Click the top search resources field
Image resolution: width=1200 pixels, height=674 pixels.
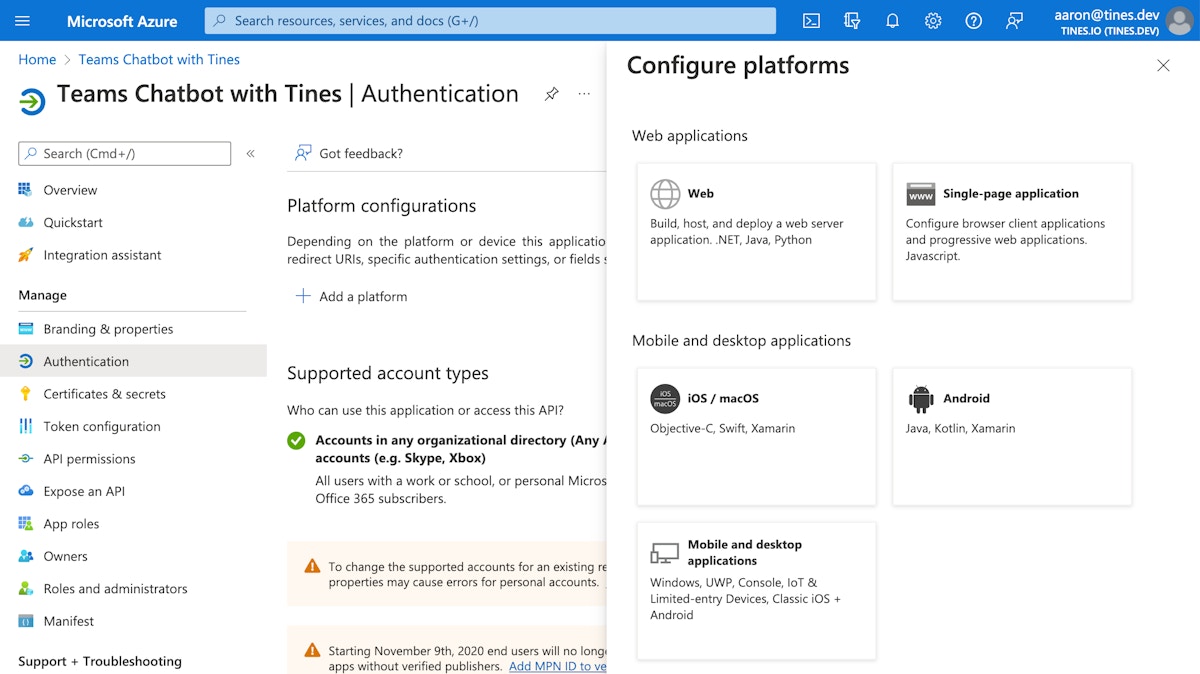[490, 21]
